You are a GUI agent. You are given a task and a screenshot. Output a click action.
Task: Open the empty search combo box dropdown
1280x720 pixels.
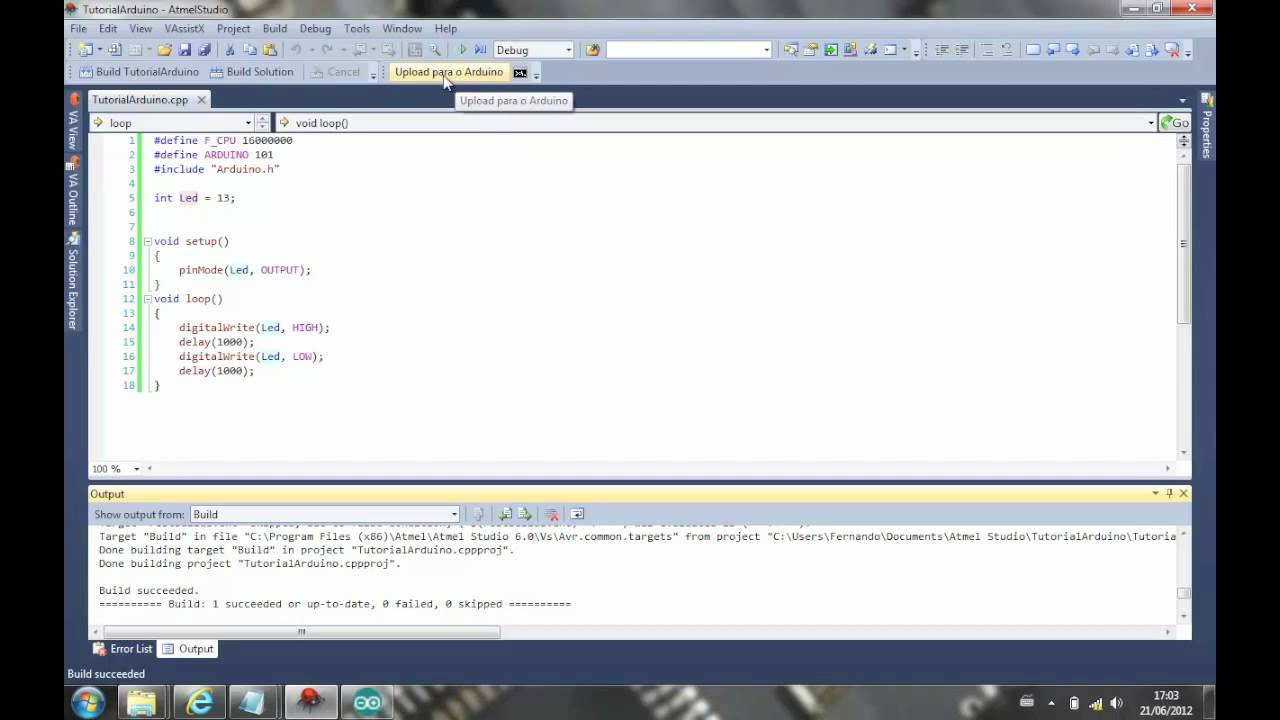(x=767, y=49)
